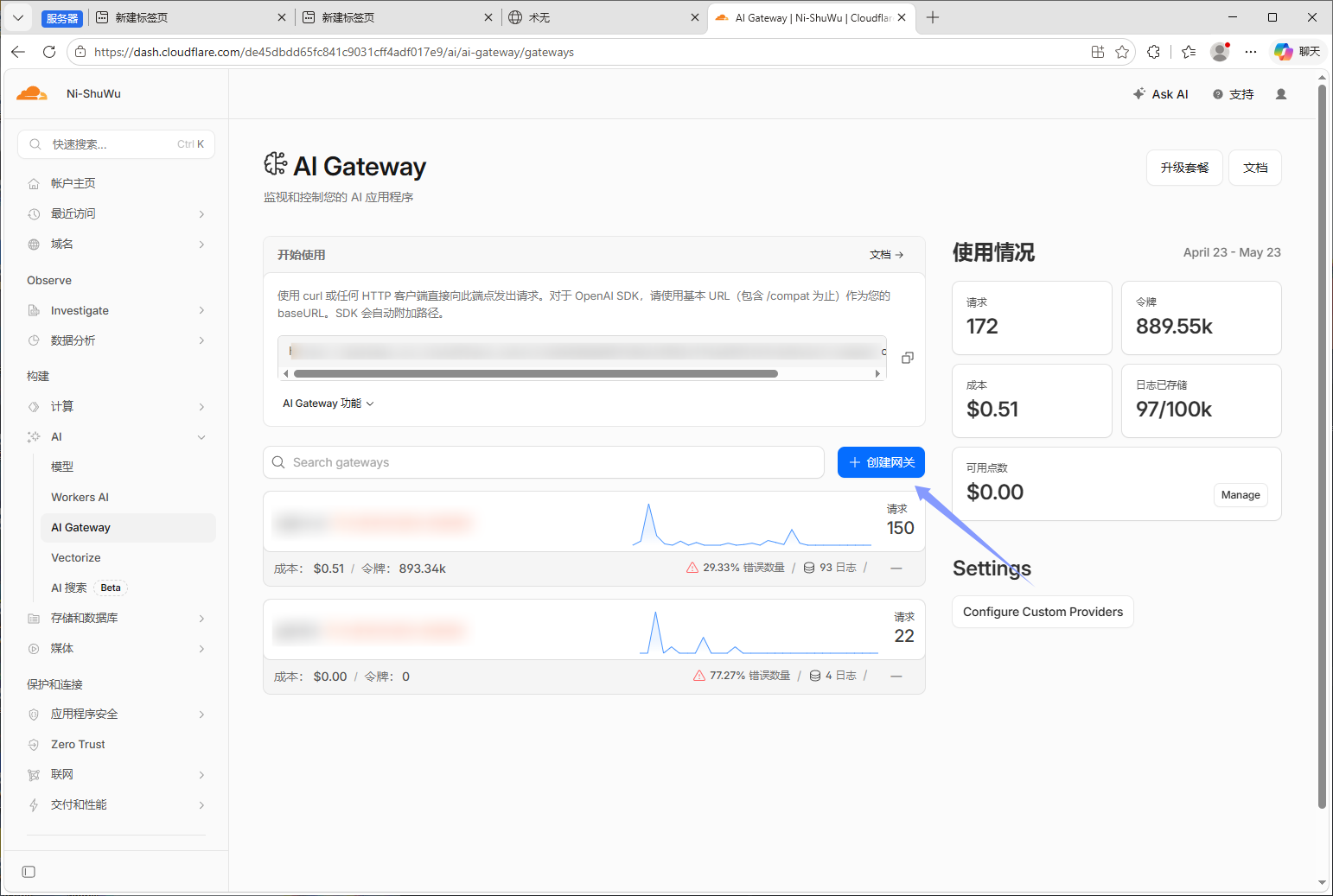Click the Manage credits button

coord(1241,495)
